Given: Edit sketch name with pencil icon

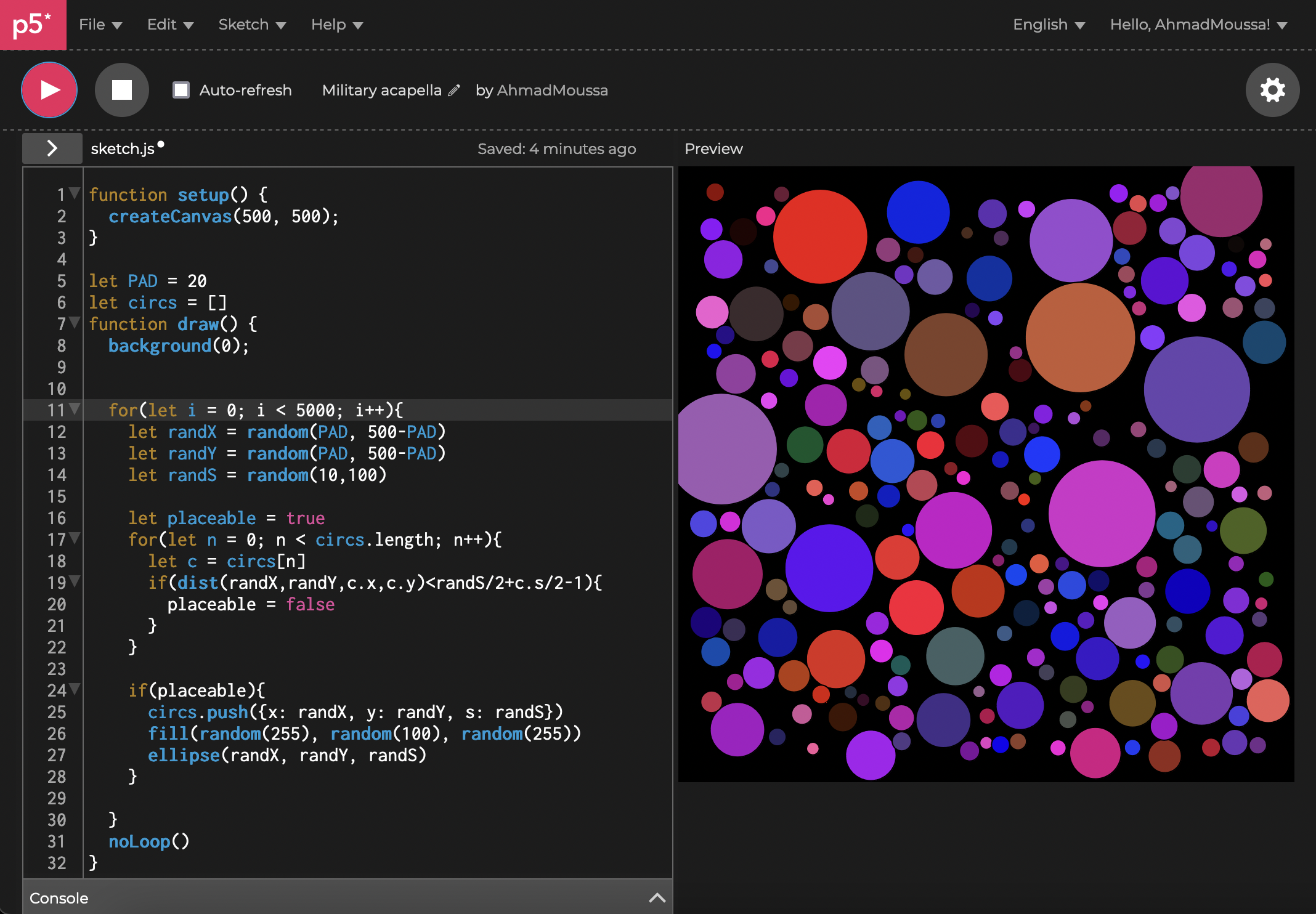Looking at the screenshot, I should click(x=454, y=91).
